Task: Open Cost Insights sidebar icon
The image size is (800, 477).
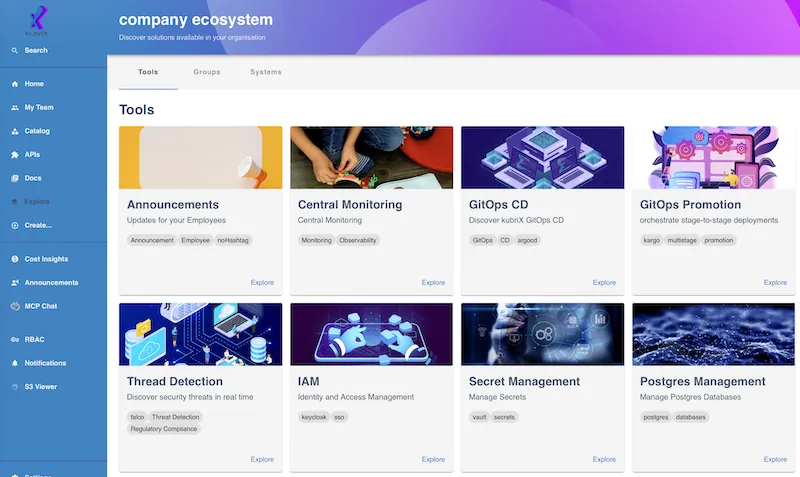Action: [x=14, y=259]
